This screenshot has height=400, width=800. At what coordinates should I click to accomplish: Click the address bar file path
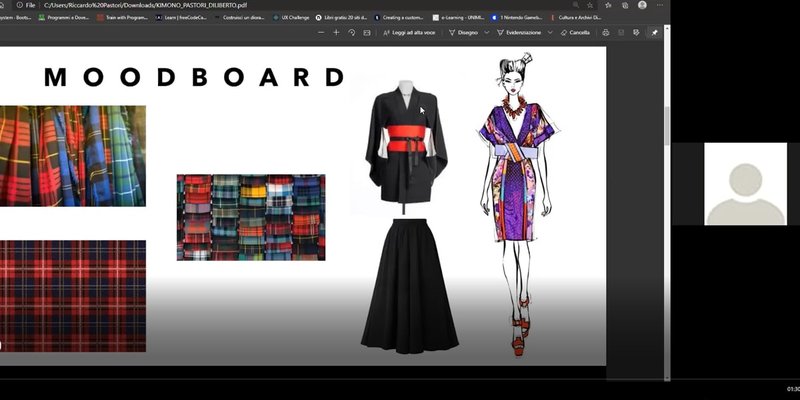(x=145, y=5)
